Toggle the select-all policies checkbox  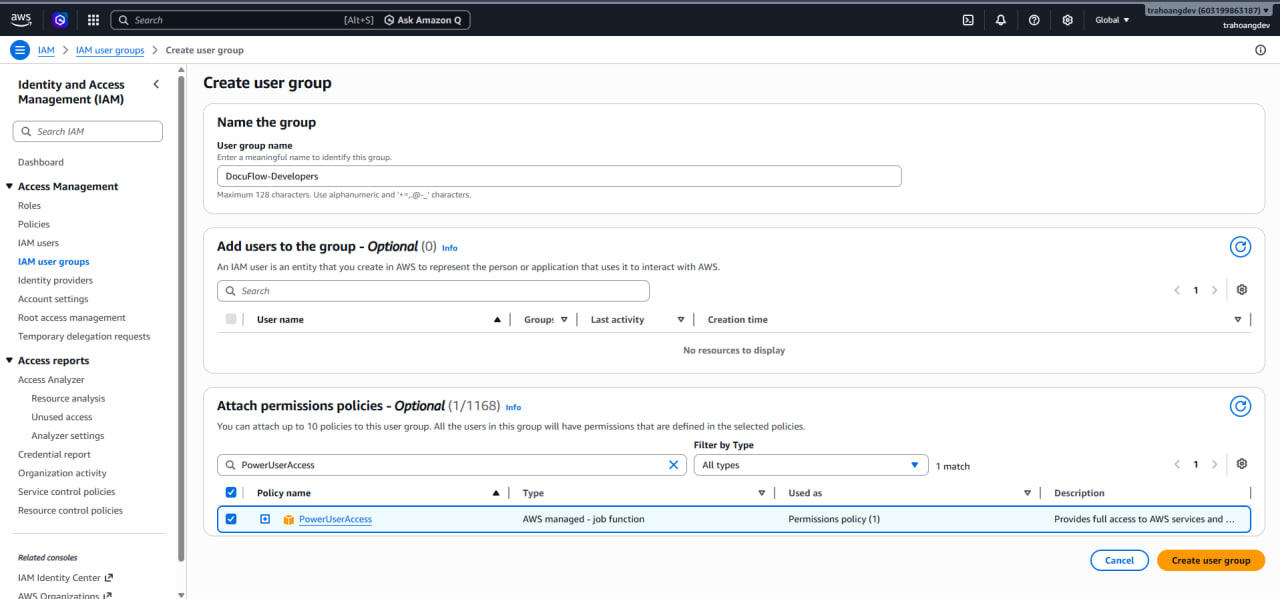click(231, 492)
